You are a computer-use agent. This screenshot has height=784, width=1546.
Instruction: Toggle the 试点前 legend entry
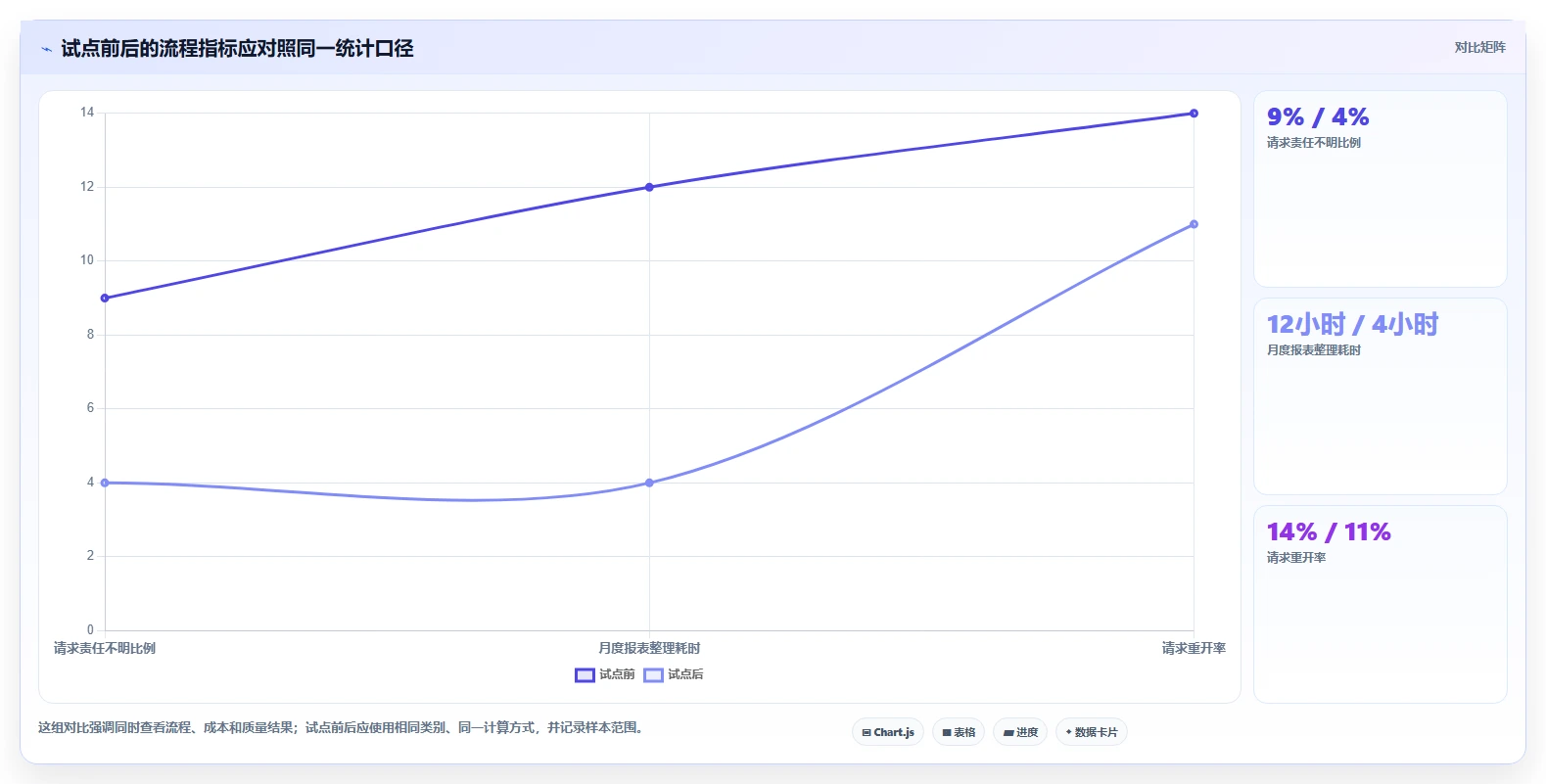tap(605, 674)
